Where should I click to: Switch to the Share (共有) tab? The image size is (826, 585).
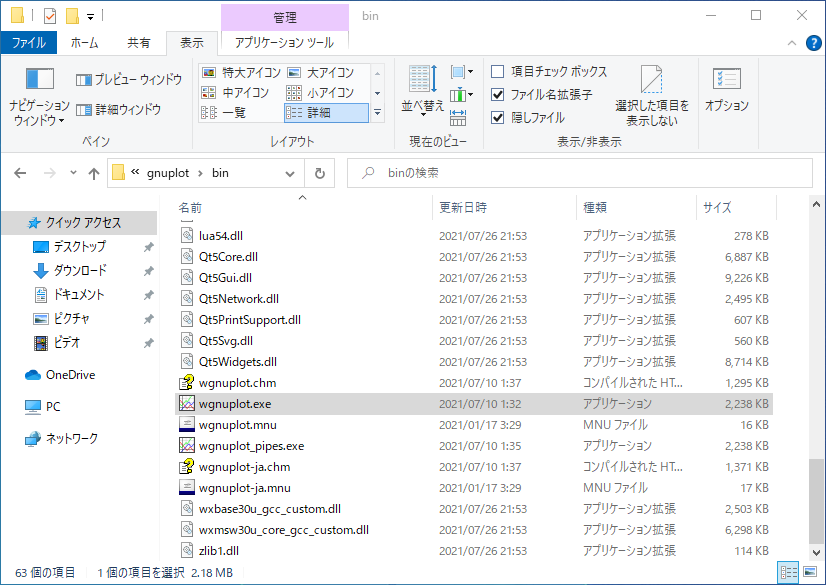139,43
